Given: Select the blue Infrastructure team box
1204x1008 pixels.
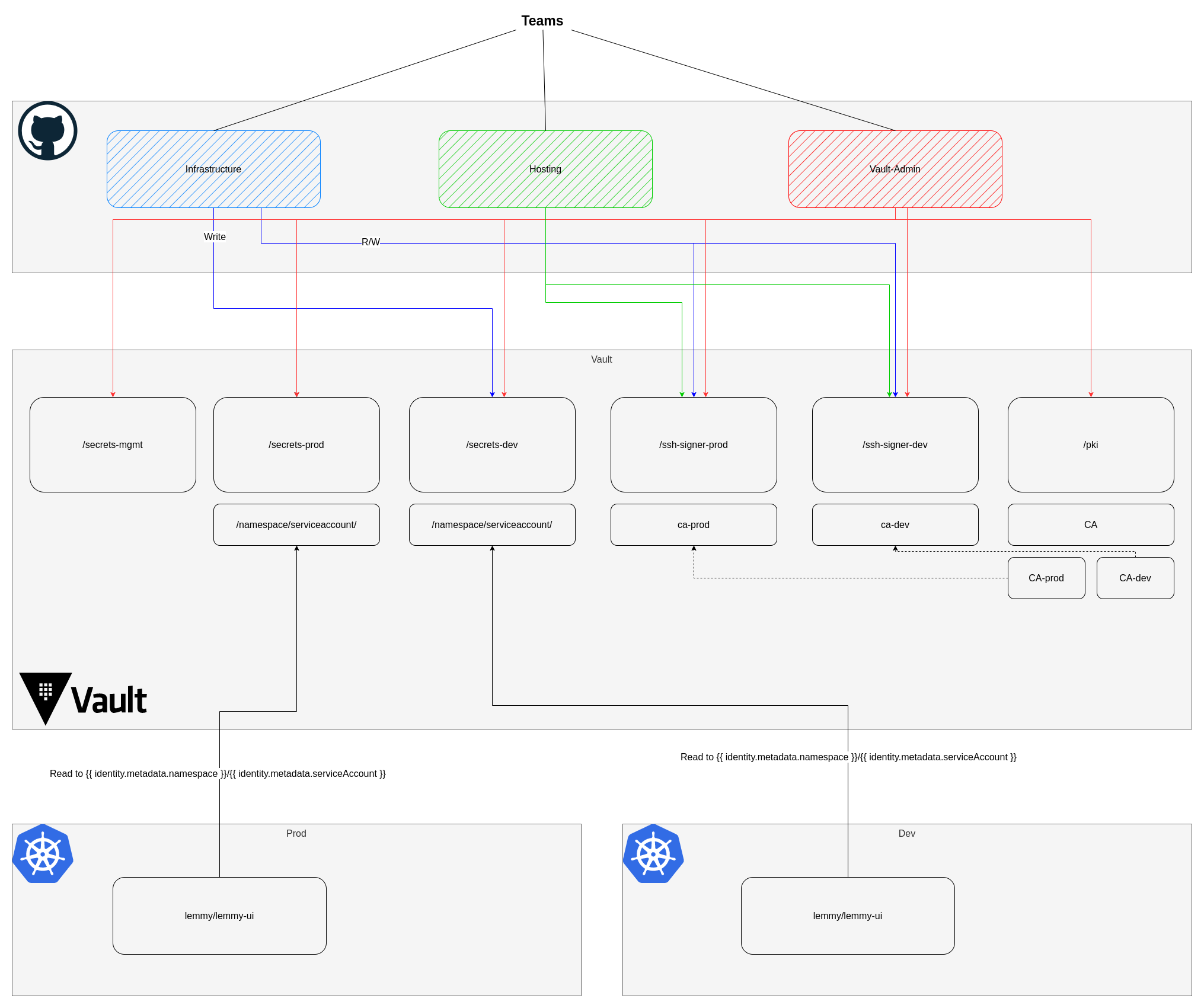Looking at the screenshot, I should pyautogui.click(x=213, y=169).
